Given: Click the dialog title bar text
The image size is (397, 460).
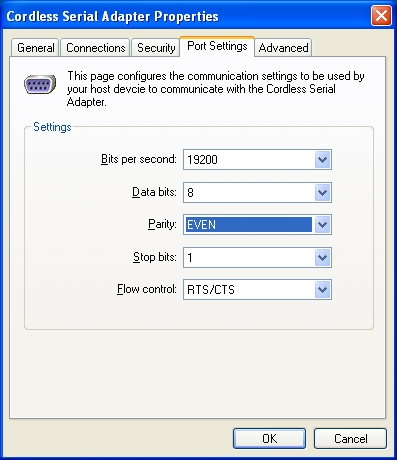Looking at the screenshot, I should (112, 16).
